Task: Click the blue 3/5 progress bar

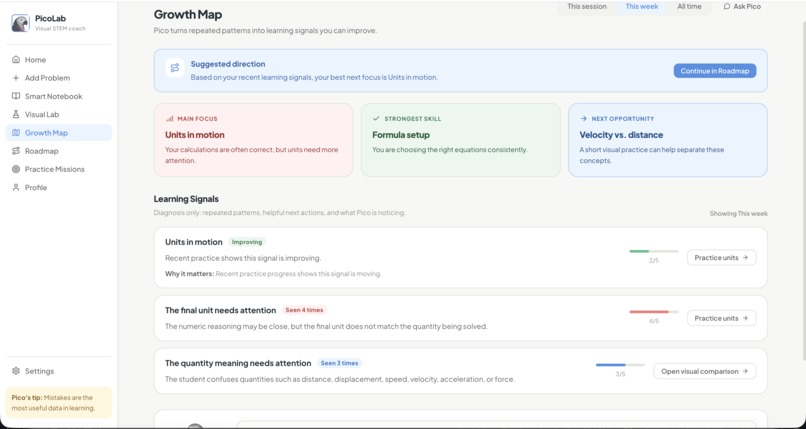Action: pos(620,365)
